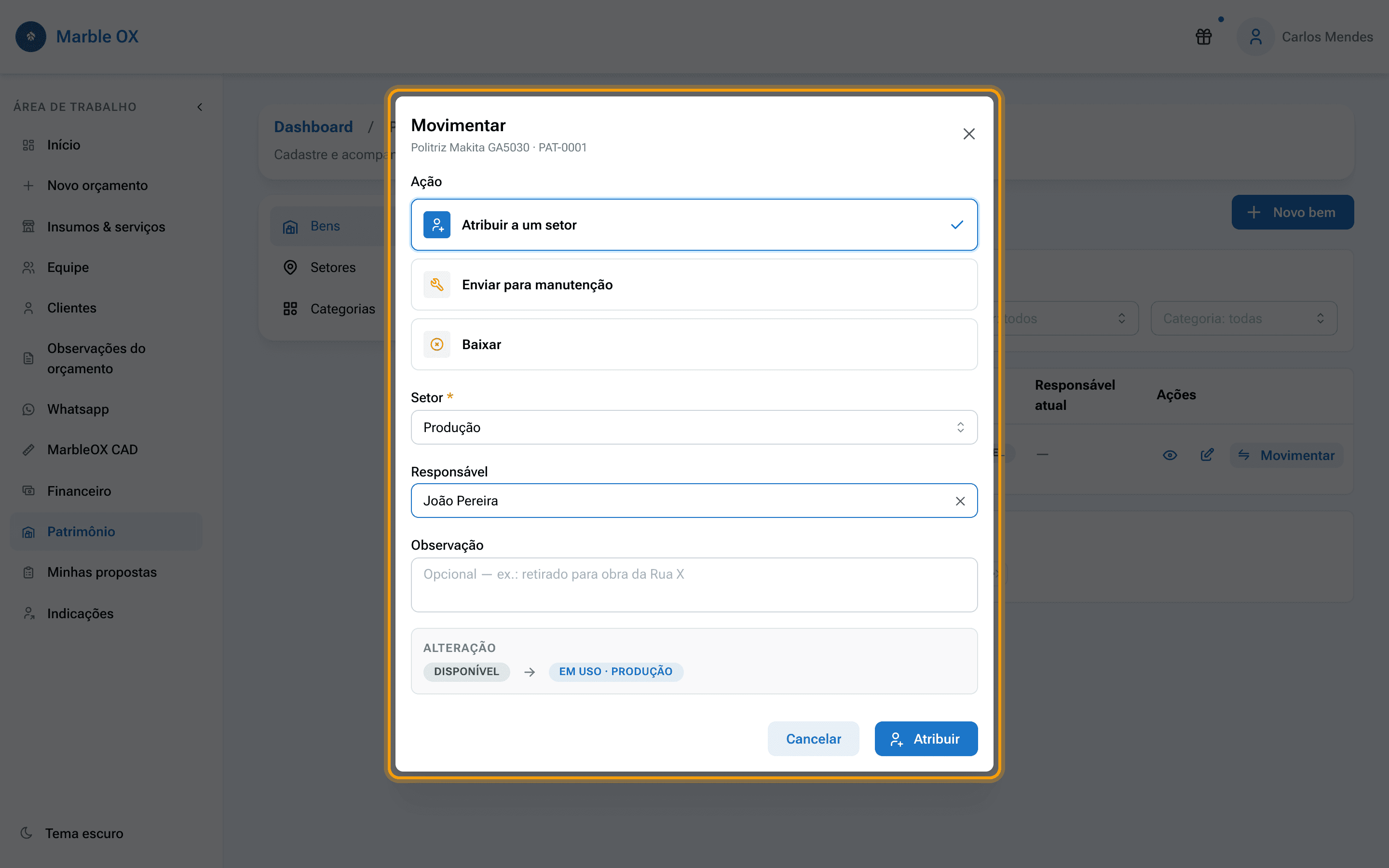Image resolution: width=1389 pixels, height=868 pixels.
Task: Open the partially hidden todos filter dropdown
Action: click(1066, 319)
